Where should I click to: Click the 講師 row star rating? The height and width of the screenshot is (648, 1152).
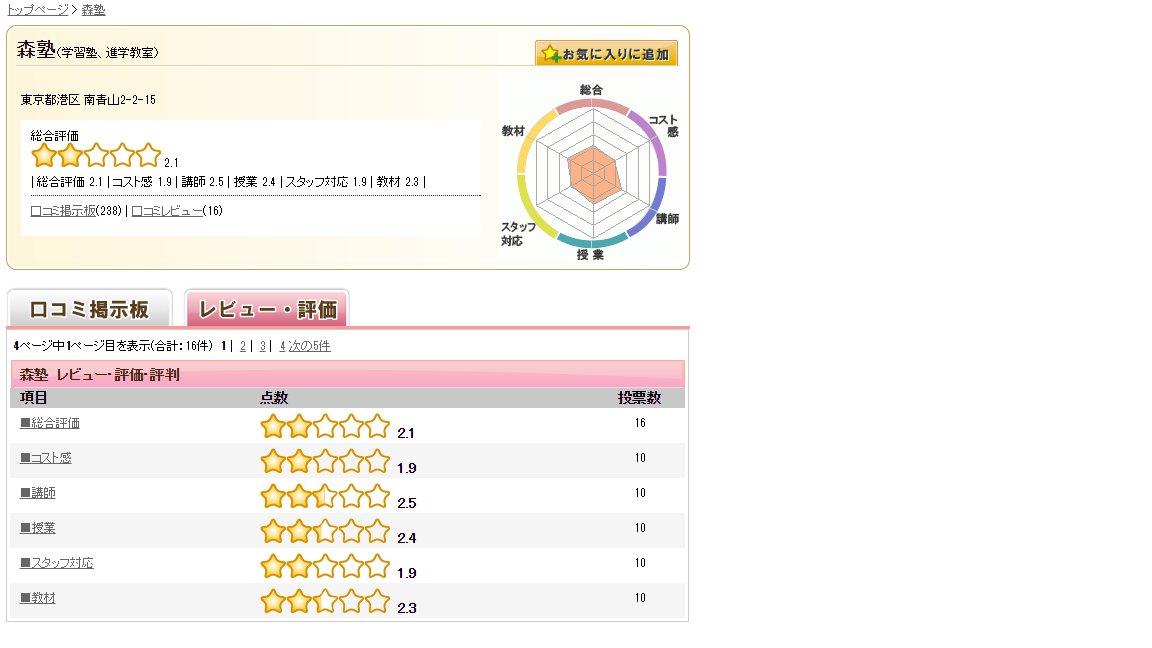[325, 496]
